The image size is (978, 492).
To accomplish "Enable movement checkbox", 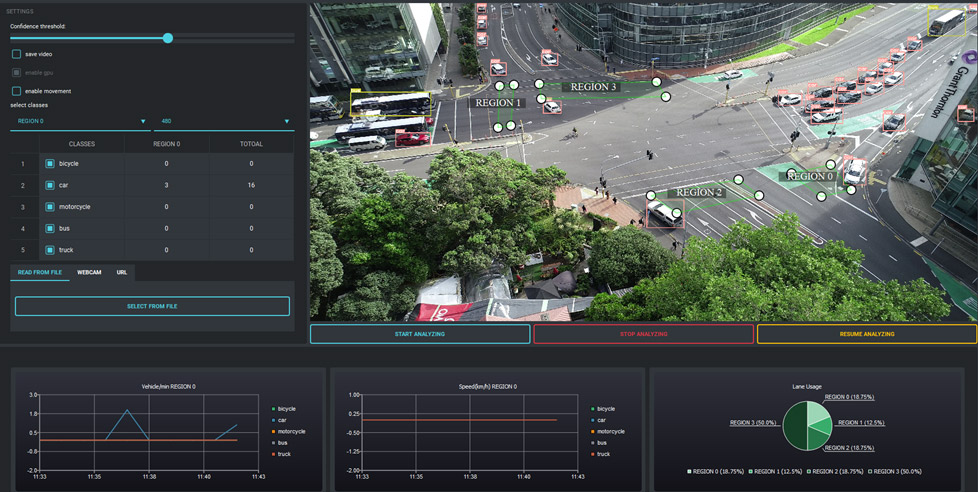I will coord(17,91).
